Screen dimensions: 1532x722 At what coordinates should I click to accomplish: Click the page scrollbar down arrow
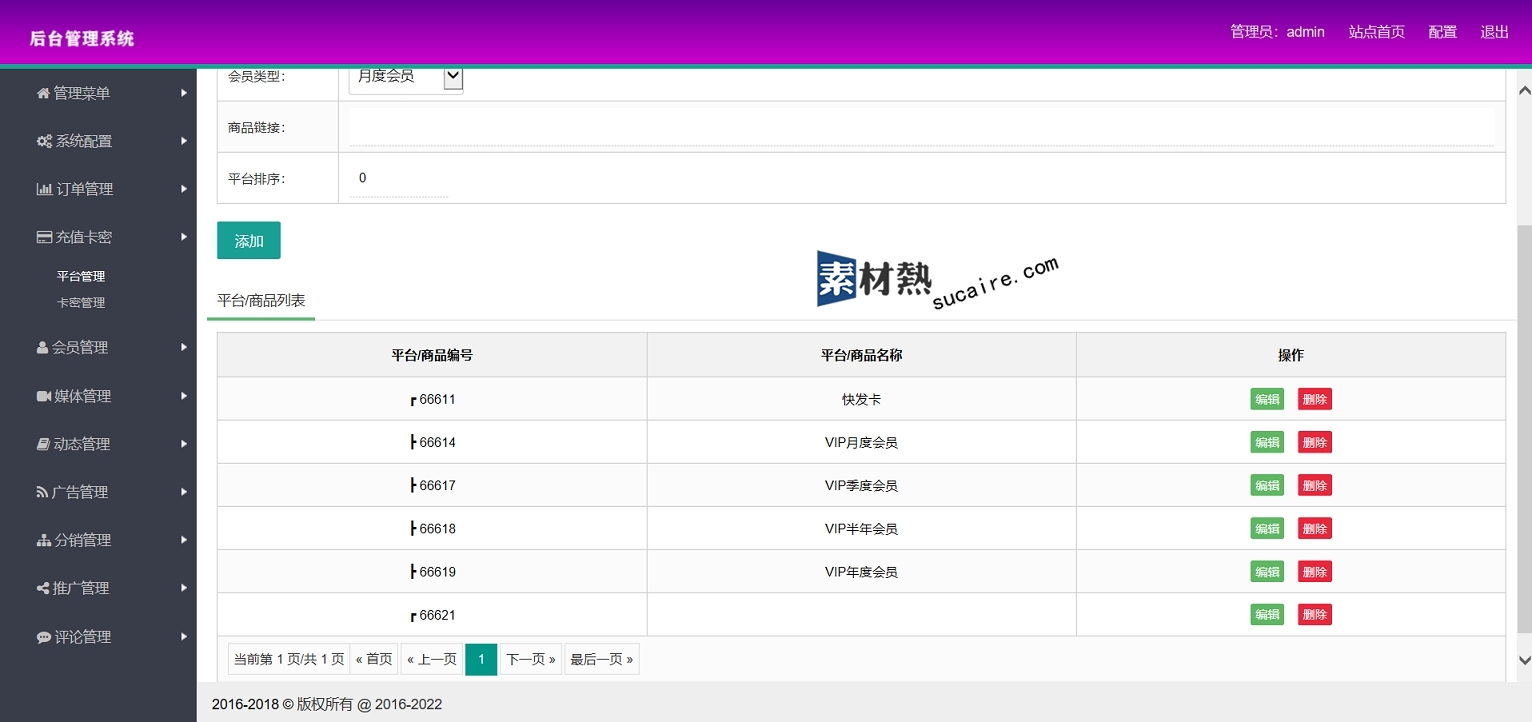[x=1524, y=660]
